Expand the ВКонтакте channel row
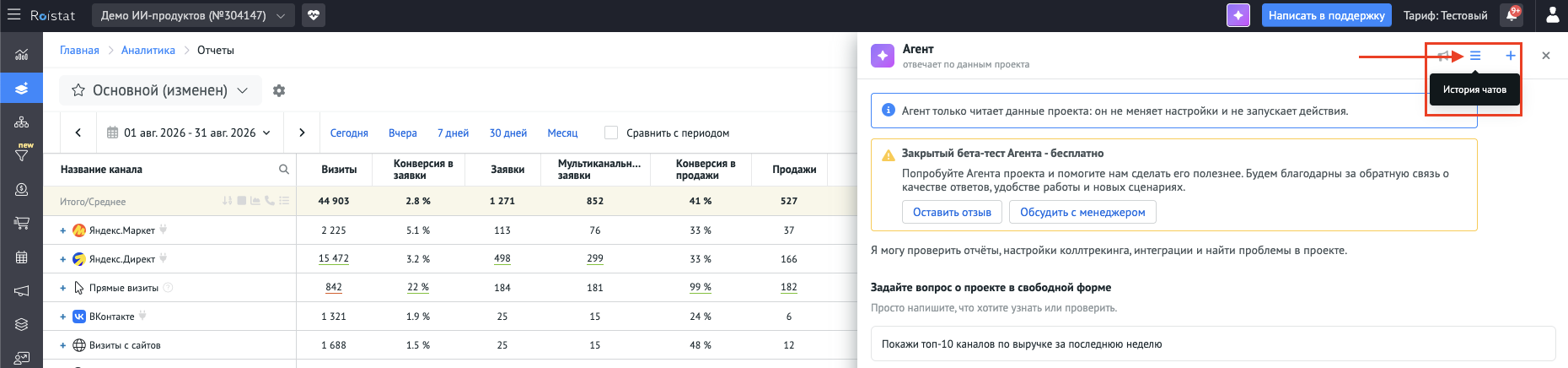1568x368 pixels. click(63, 317)
